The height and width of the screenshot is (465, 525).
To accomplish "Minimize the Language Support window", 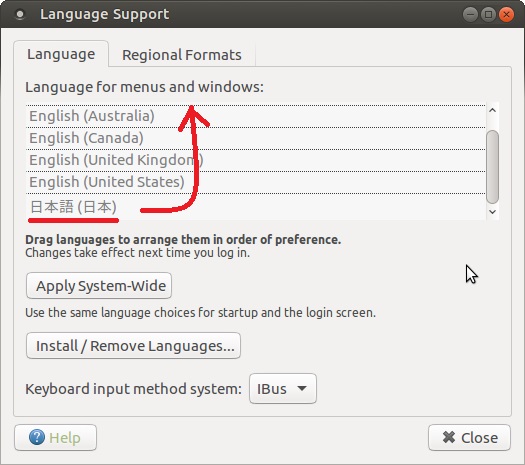I will [470, 14].
